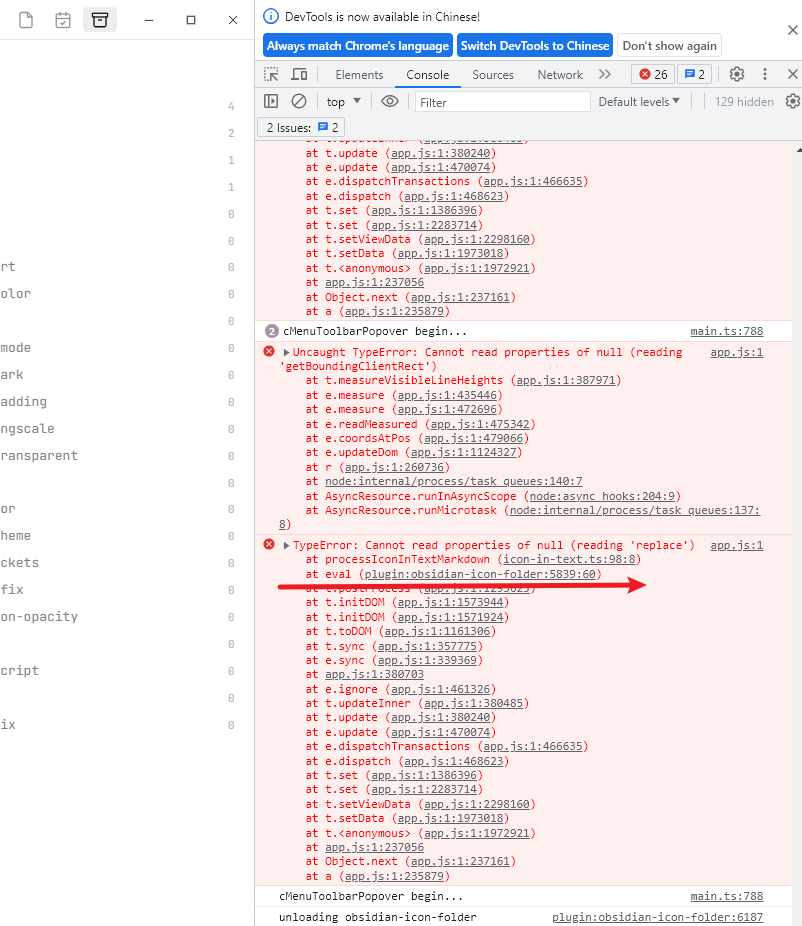Click the info icon in language banner
This screenshot has height=926, width=802.
270,17
